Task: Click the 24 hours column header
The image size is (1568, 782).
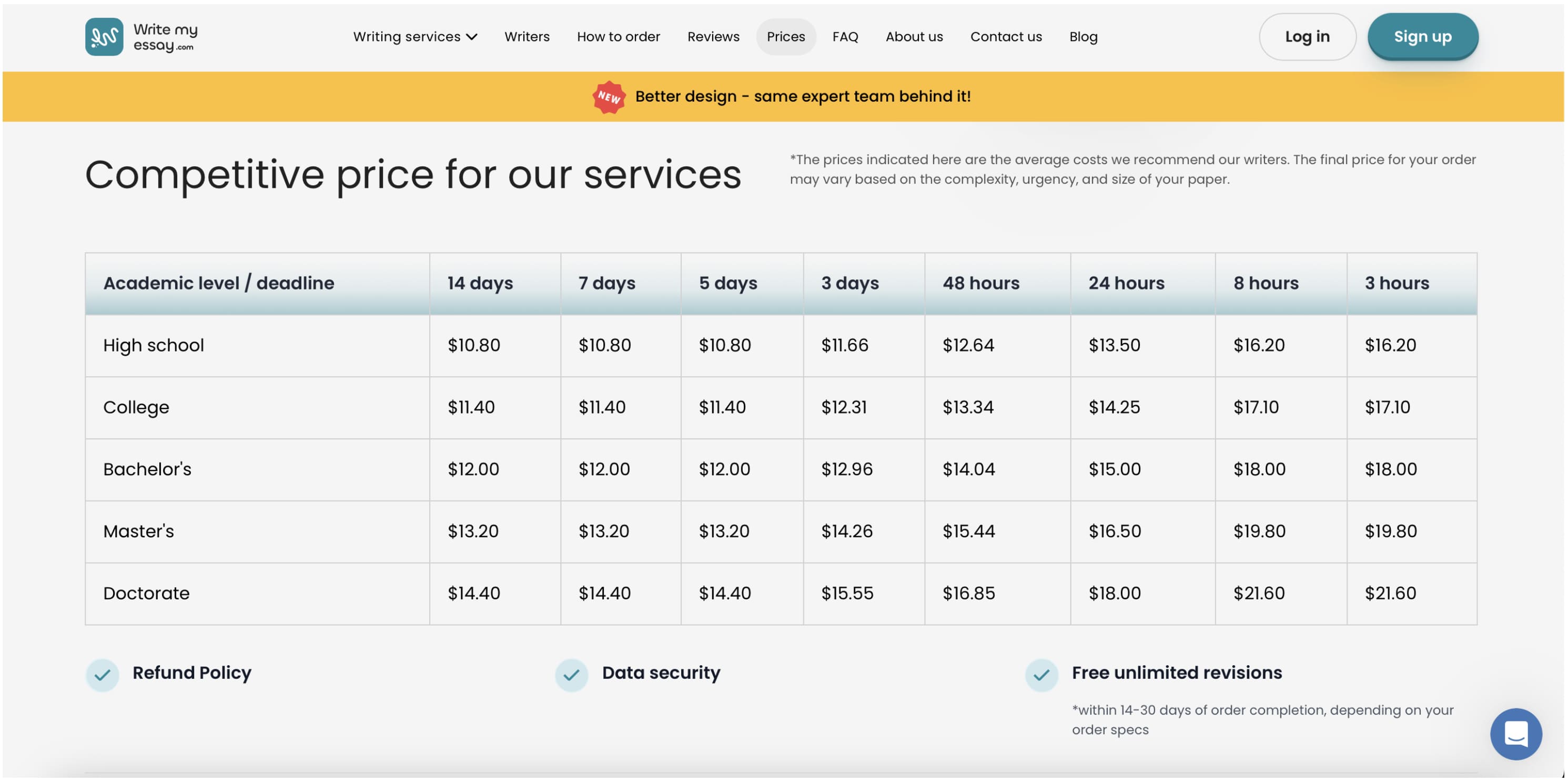Action: pyautogui.click(x=1126, y=283)
